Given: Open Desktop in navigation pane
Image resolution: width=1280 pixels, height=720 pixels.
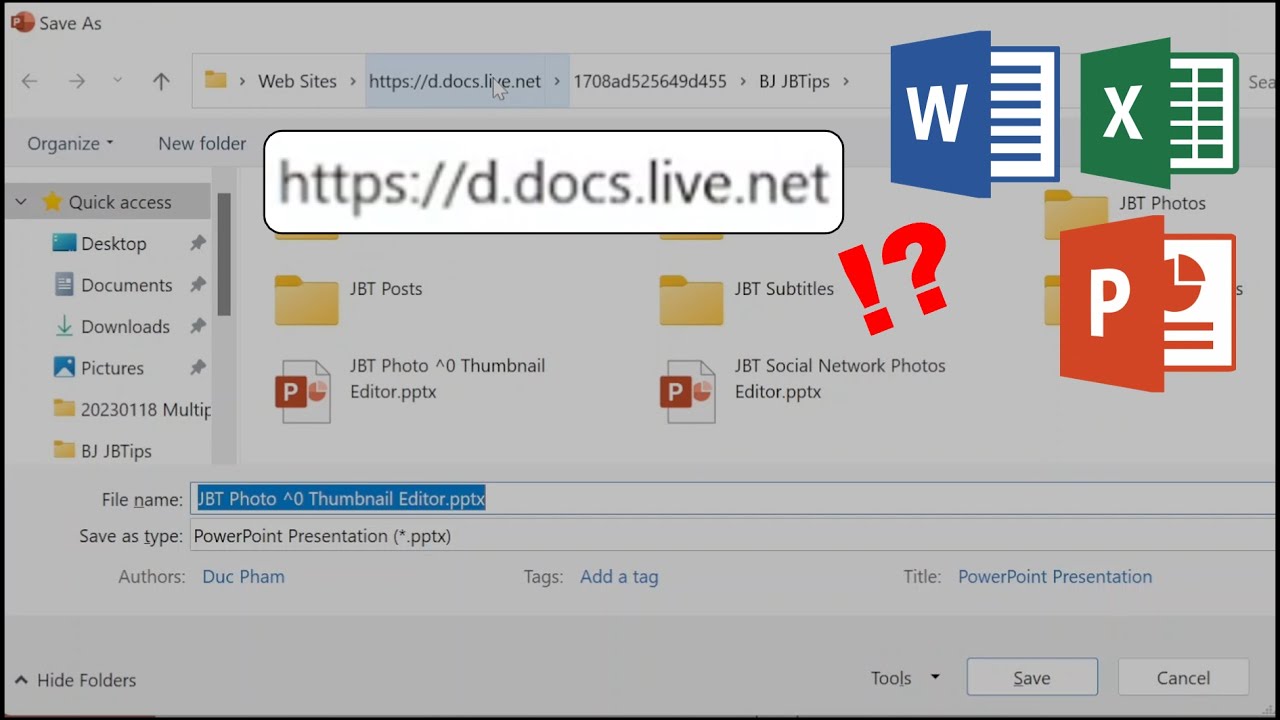Looking at the screenshot, I should pyautogui.click(x=114, y=244).
